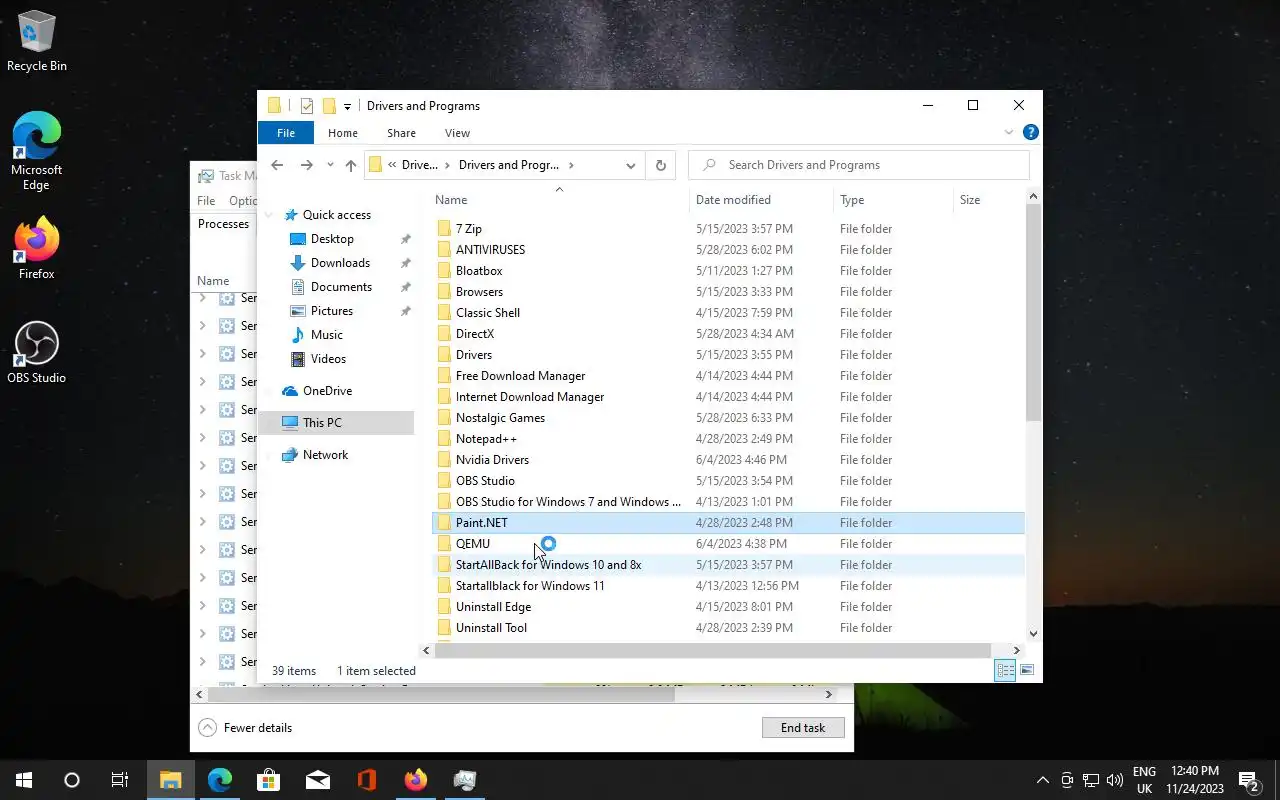This screenshot has width=1280, height=800.
Task: Select Task Manager Processes tab
Action: coord(224,224)
